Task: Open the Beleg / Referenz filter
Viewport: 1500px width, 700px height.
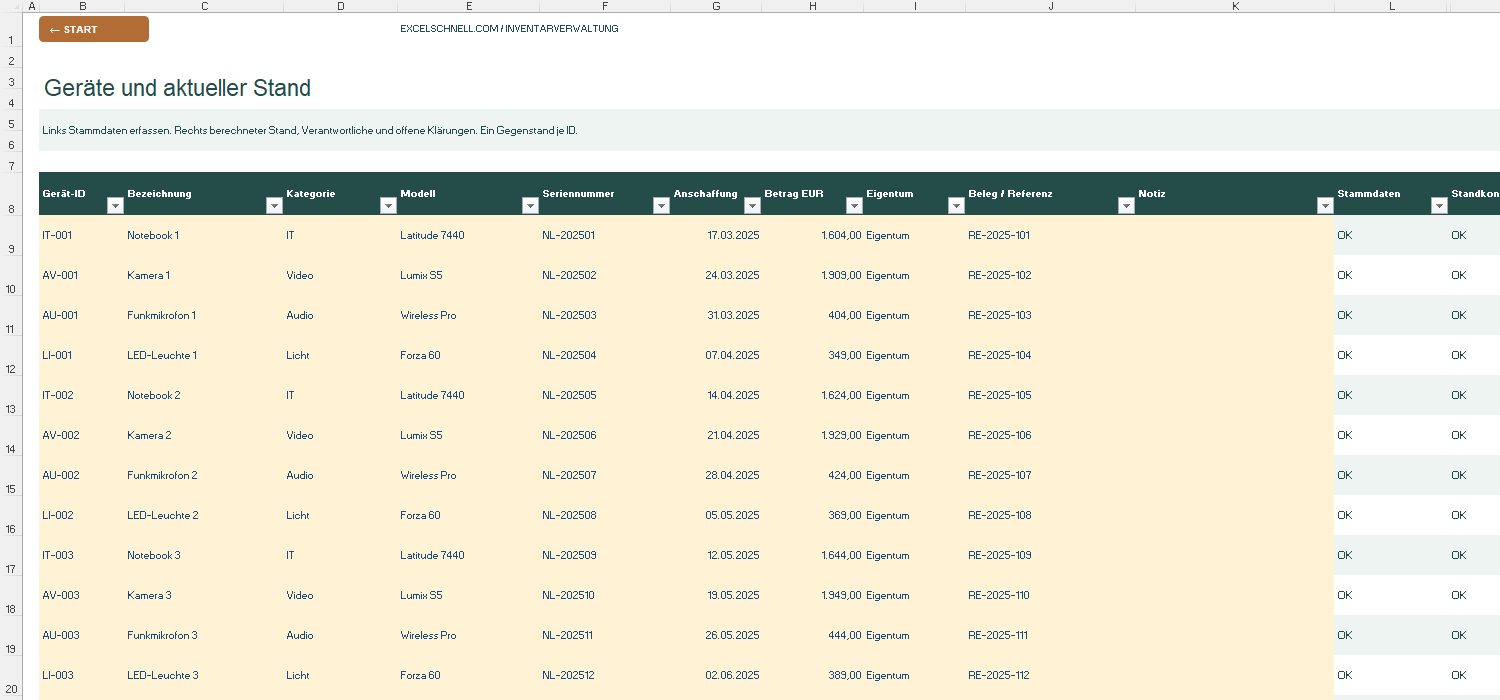Action: [x=1126, y=205]
